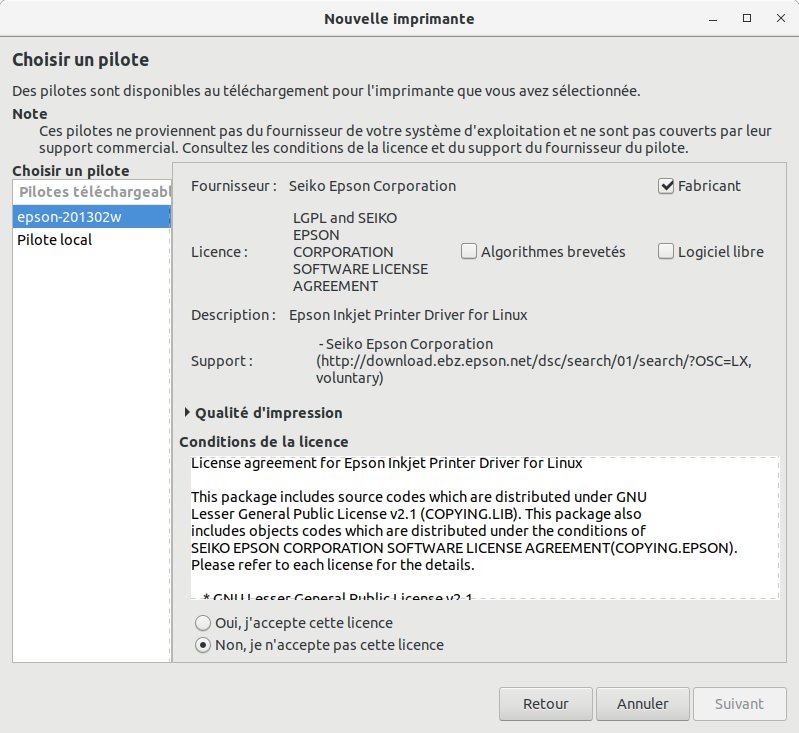Select the epson-201302w driver

pyautogui.click(x=92, y=217)
